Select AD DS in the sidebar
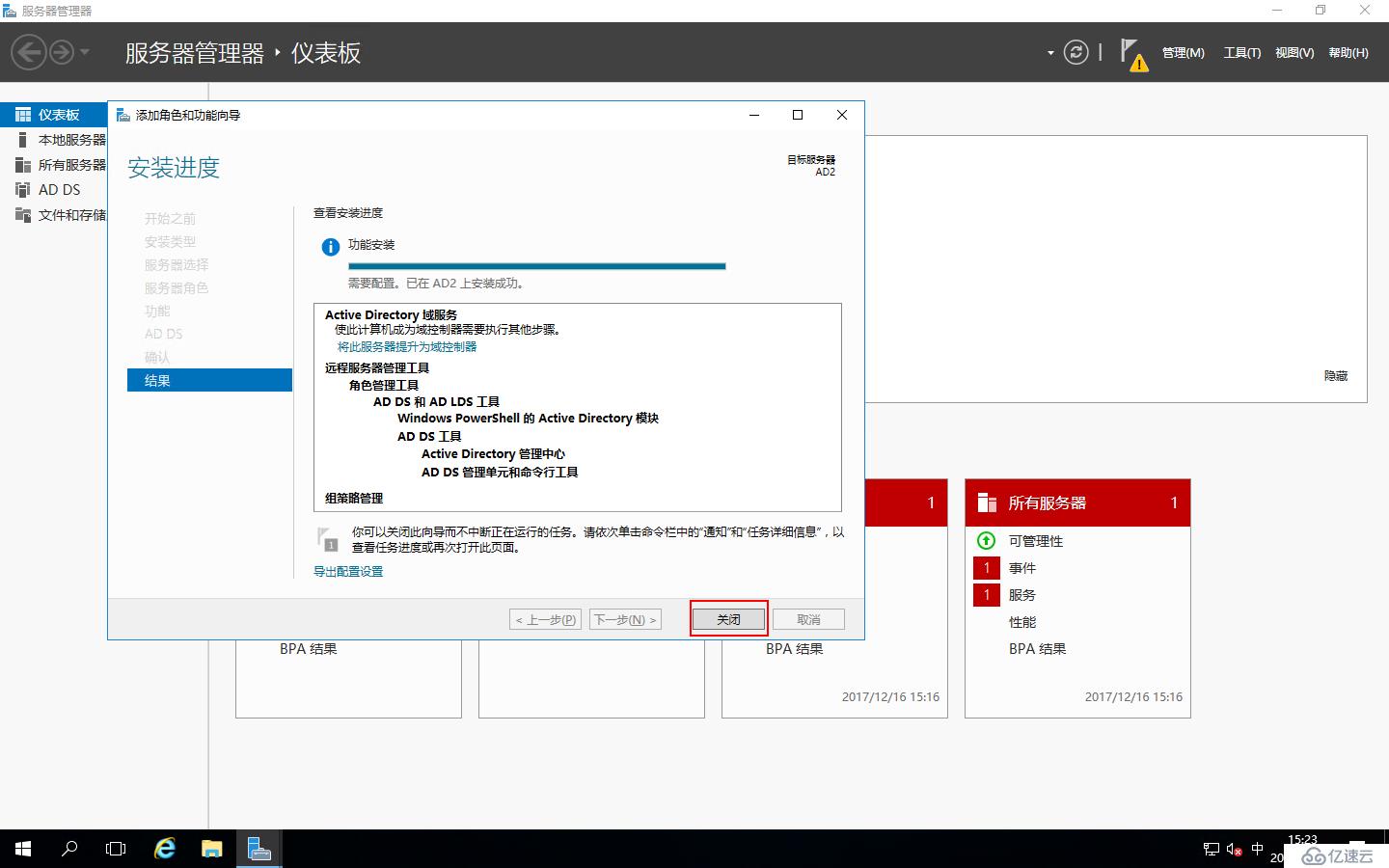The width and height of the screenshot is (1389, 868). [54, 190]
